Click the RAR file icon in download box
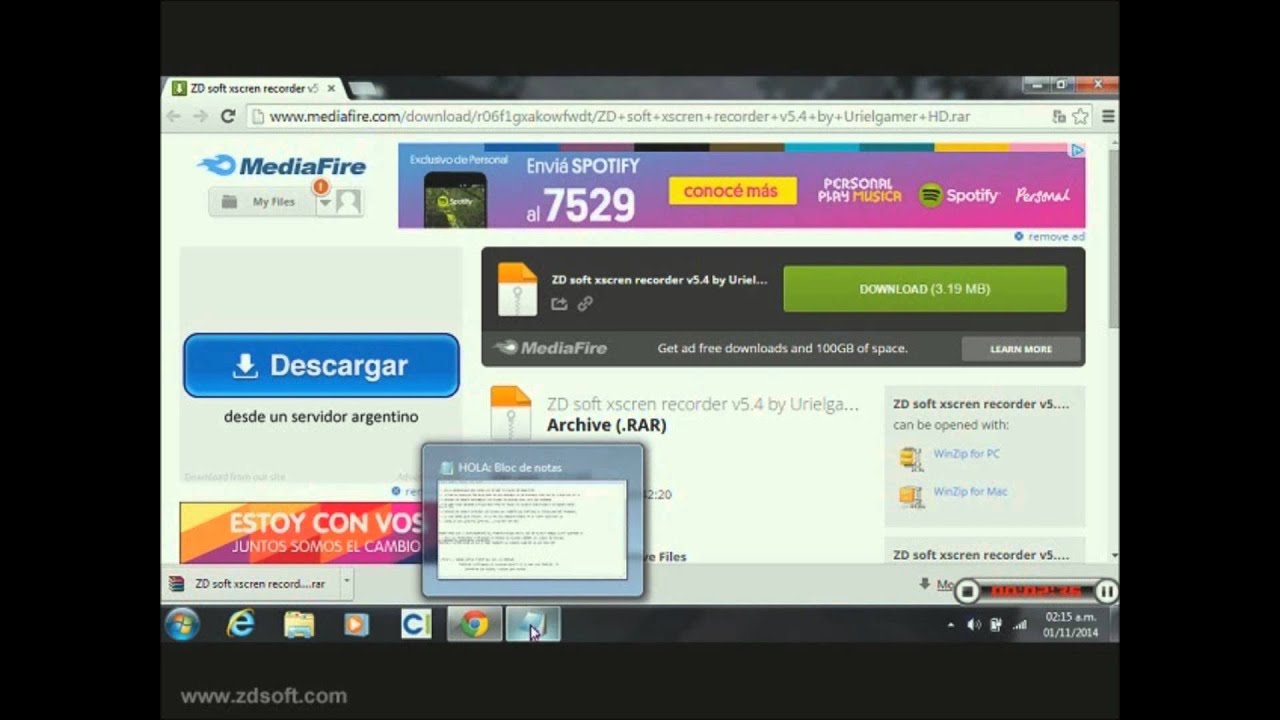 coord(517,289)
